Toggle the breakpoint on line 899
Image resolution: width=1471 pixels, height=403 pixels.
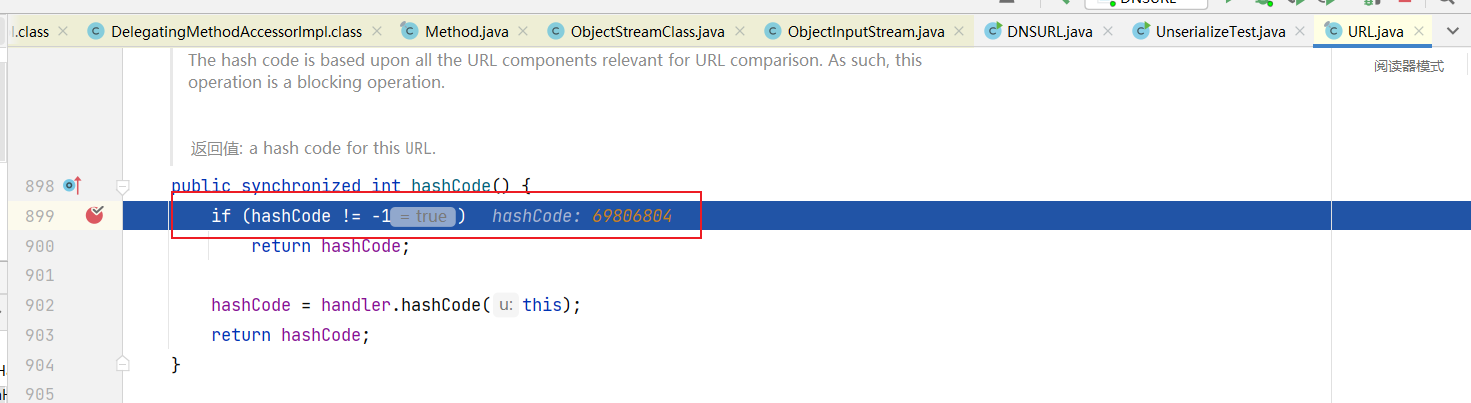click(95, 215)
